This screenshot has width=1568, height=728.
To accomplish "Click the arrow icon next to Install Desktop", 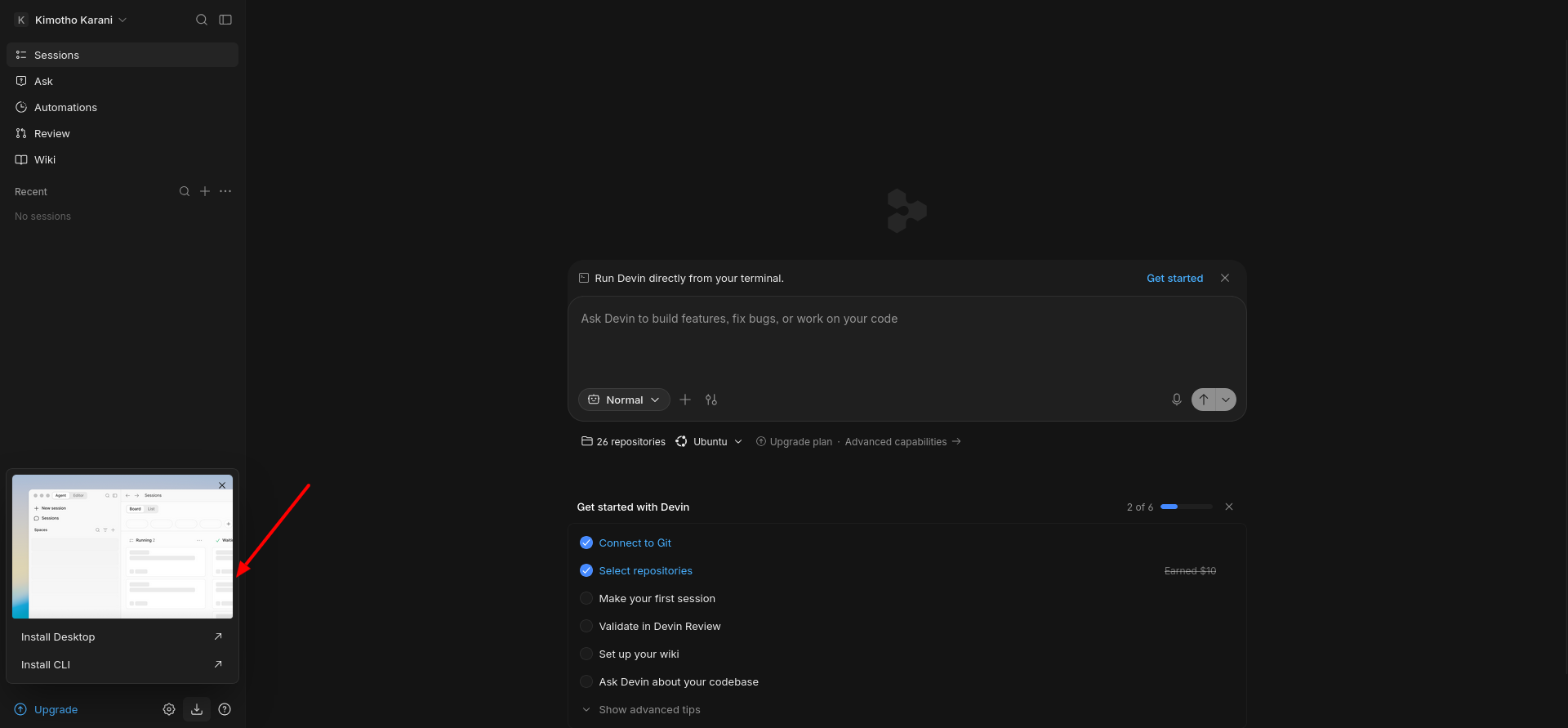I will [218, 636].
